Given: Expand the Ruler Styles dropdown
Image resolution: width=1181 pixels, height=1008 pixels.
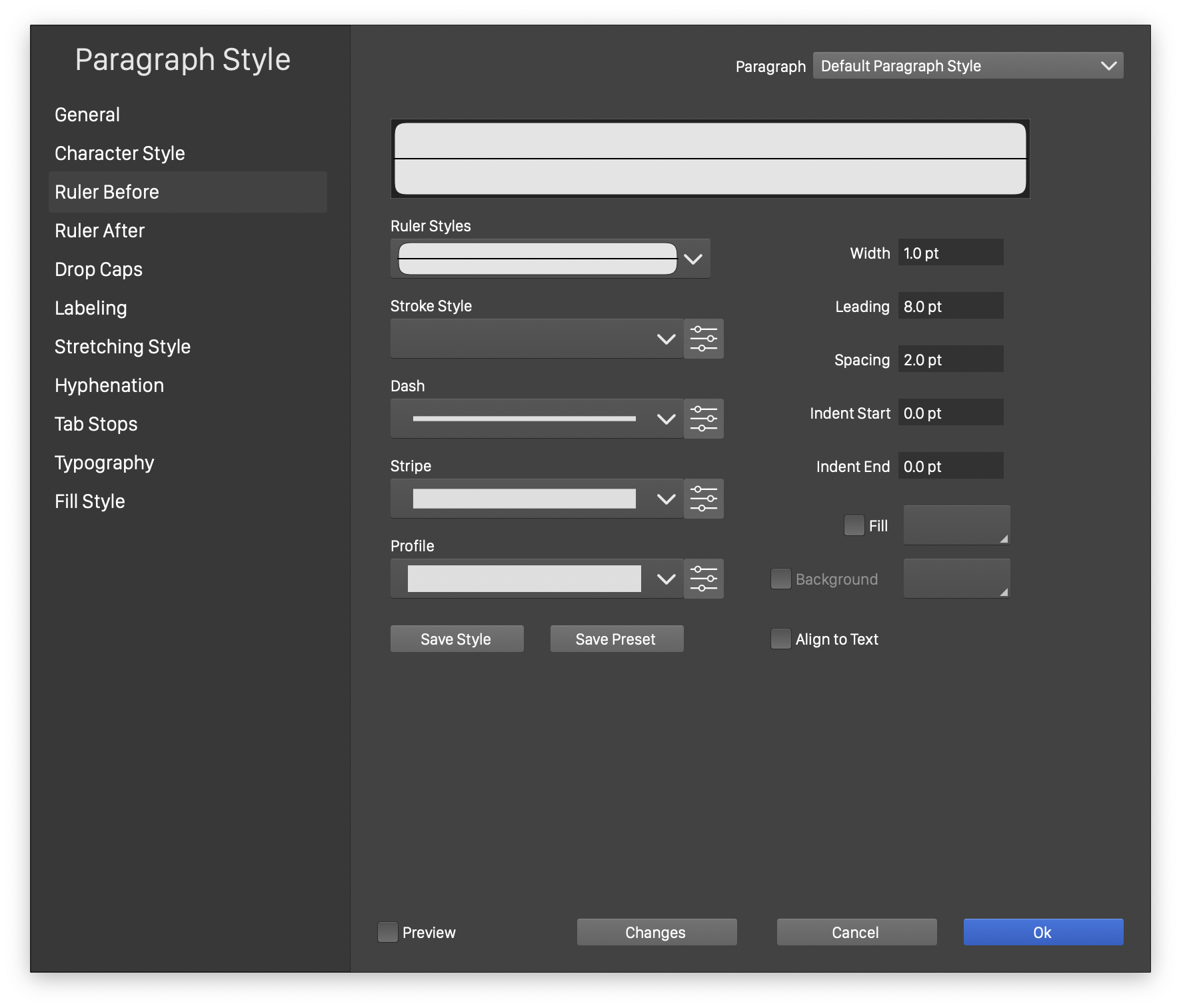Looking at the screenshot, I should coord(693,259).
